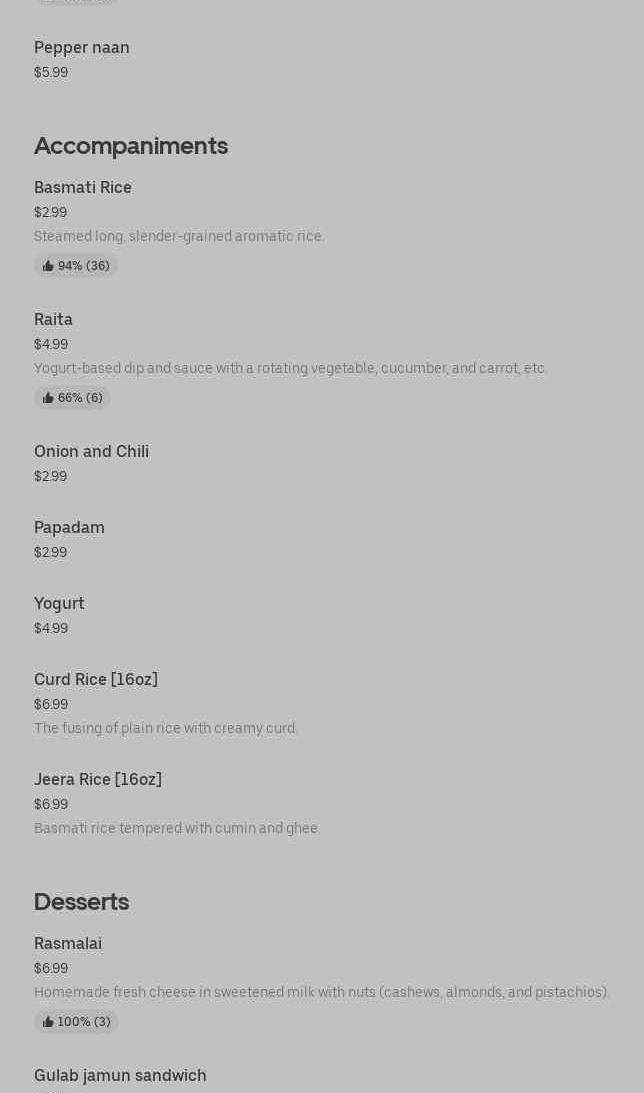Click the Rasmalai description text

[x=321, y=992]
